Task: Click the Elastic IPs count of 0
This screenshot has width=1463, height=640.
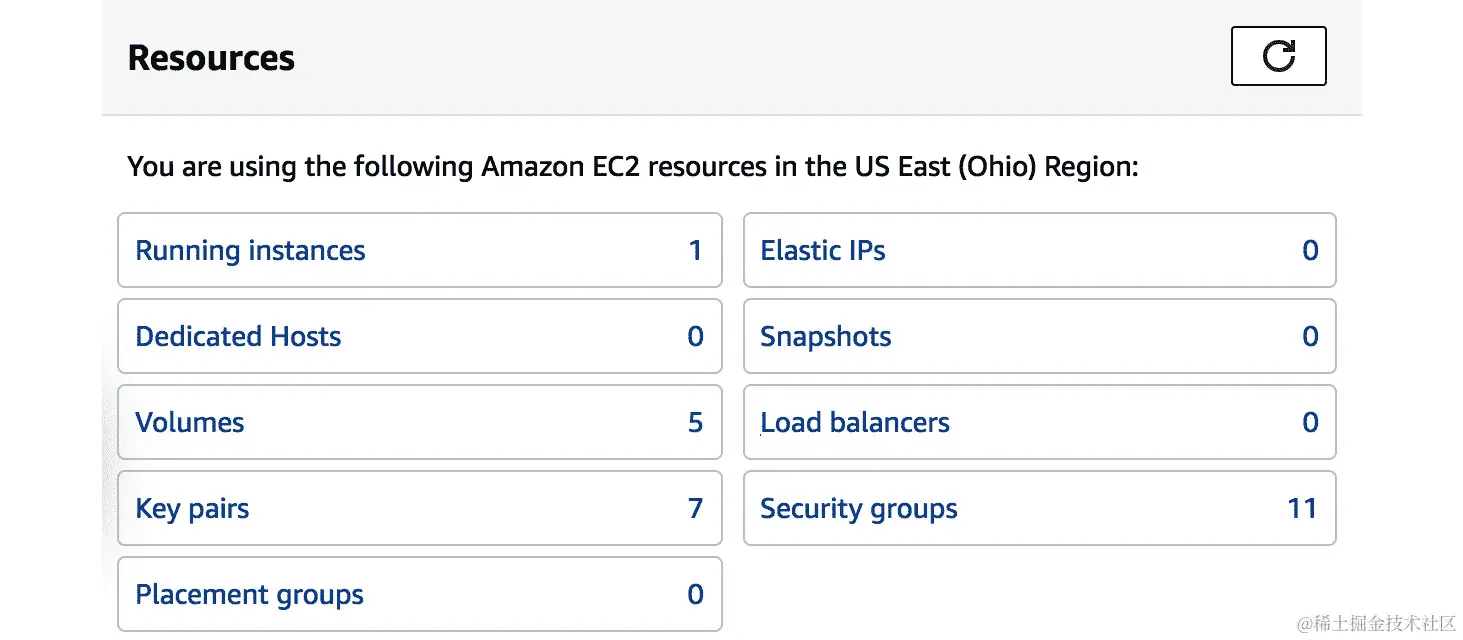Action: coord(1310,250)
